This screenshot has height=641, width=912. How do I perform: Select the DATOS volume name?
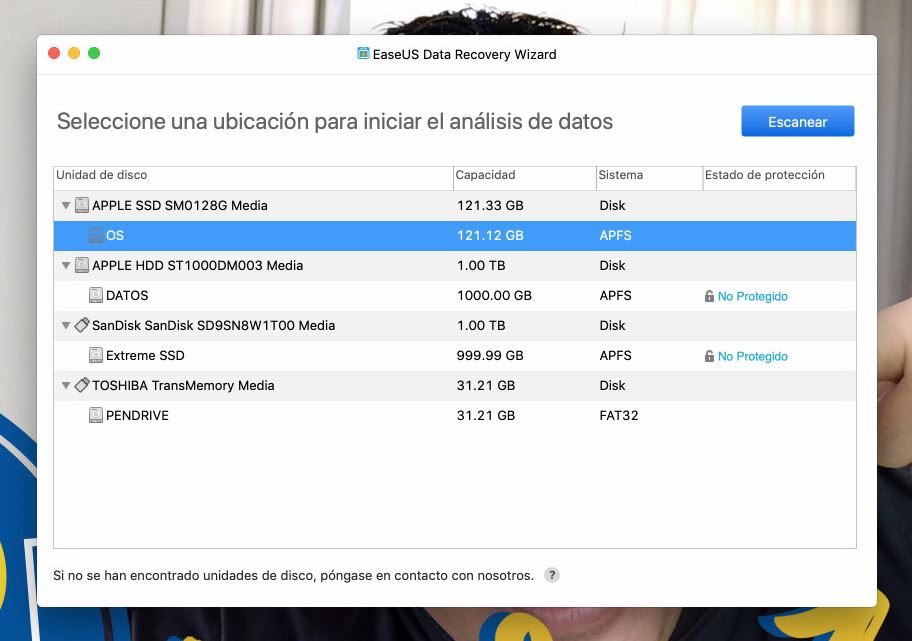point(127,295)
